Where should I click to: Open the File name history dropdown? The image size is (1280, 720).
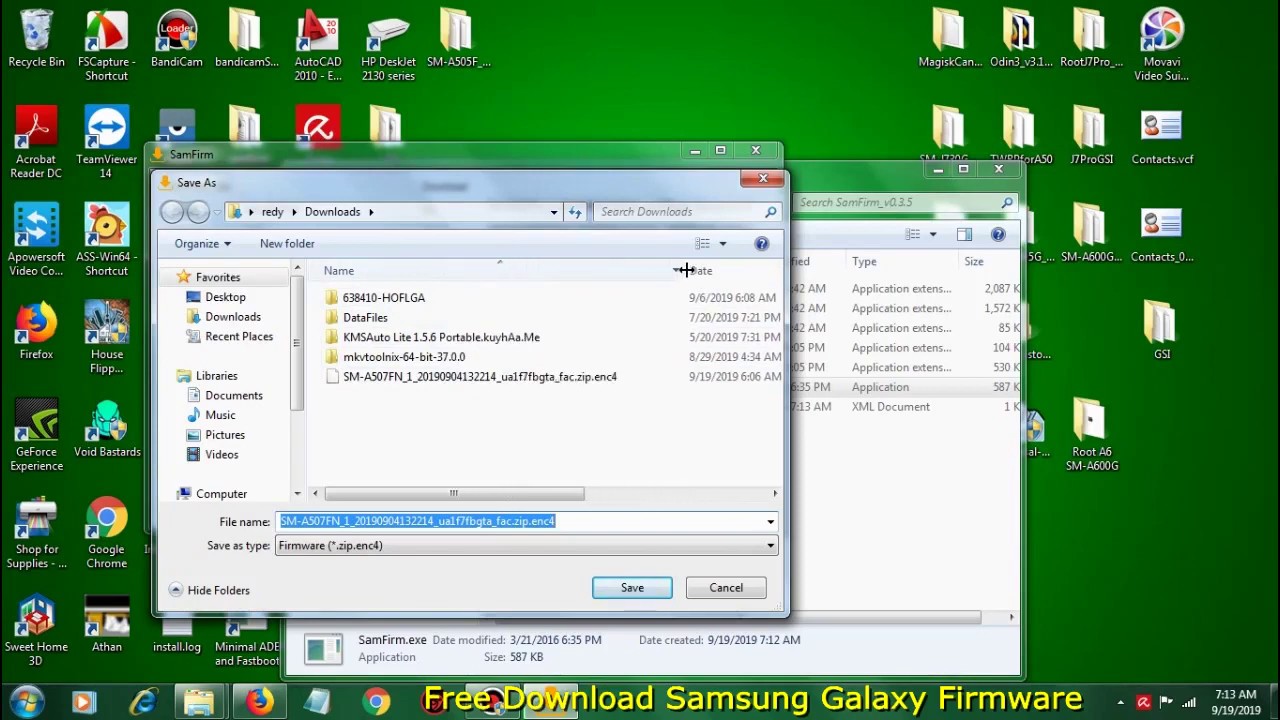[x=770, y=522]
